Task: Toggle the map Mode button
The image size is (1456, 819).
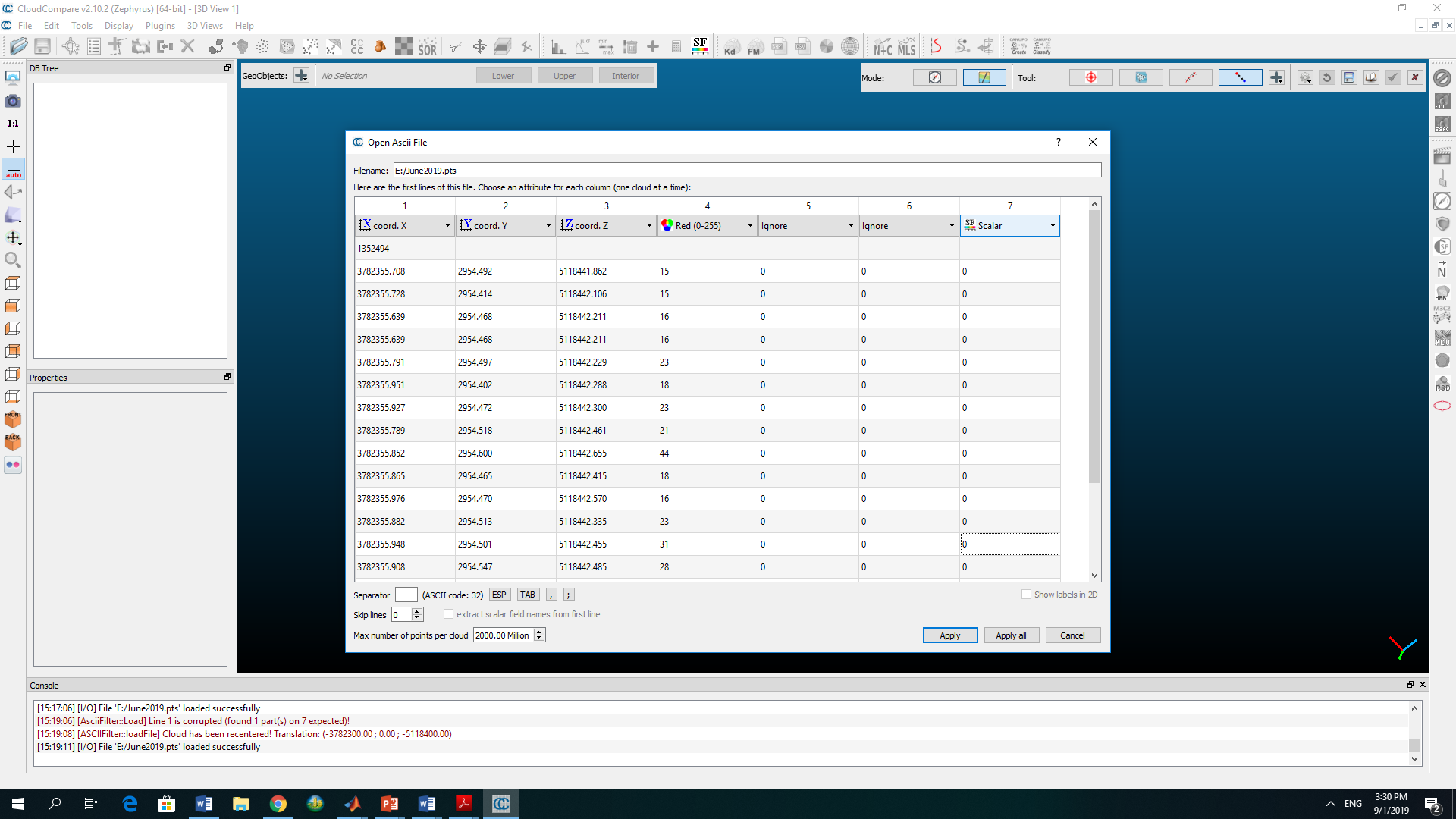Action: coord(984,77)
